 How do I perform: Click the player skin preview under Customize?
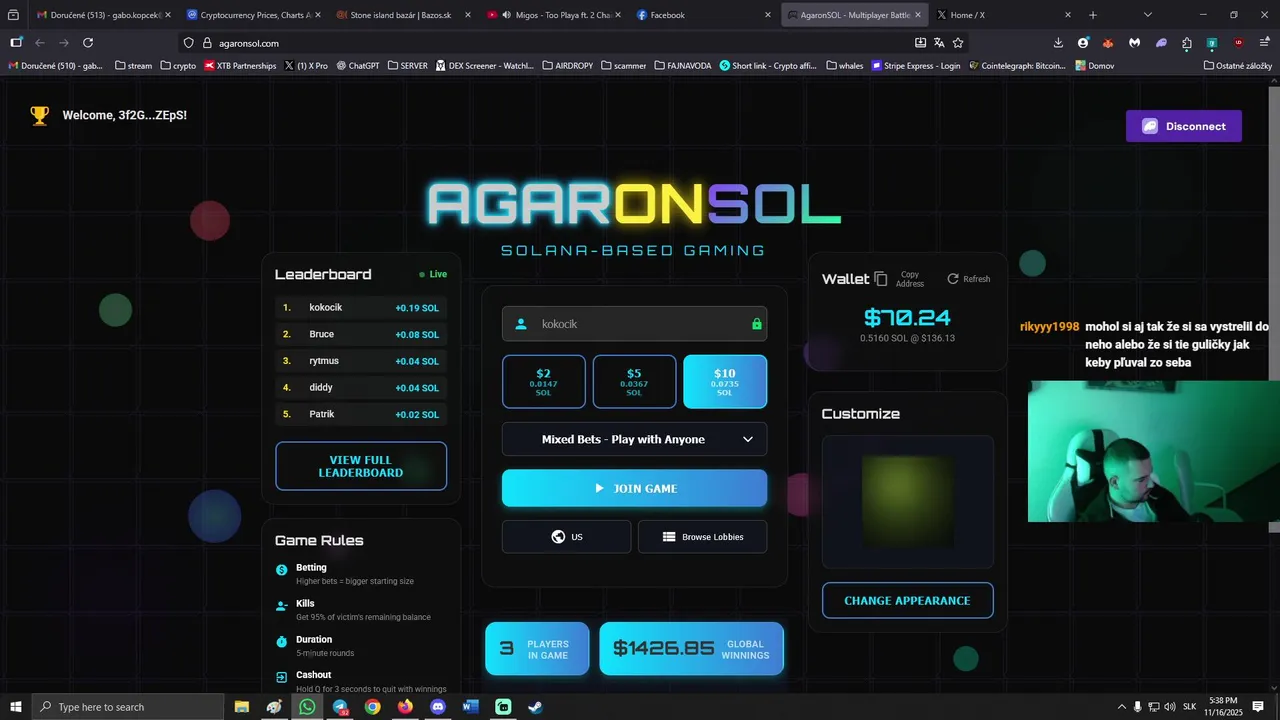(908, 502)
